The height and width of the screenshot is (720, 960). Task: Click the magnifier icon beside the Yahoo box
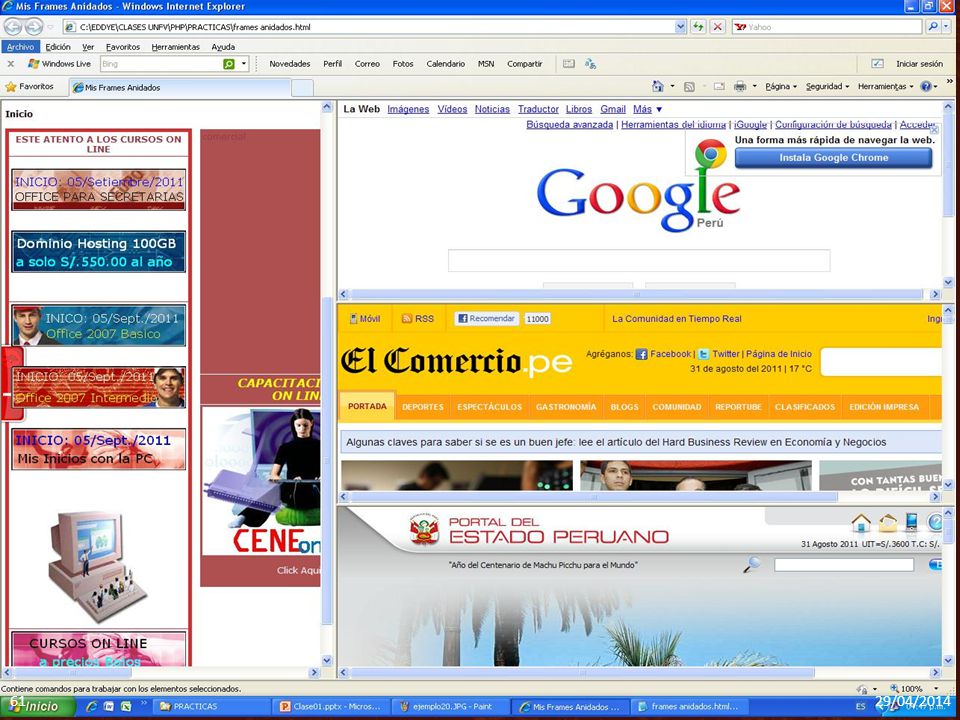pos(933,27)
